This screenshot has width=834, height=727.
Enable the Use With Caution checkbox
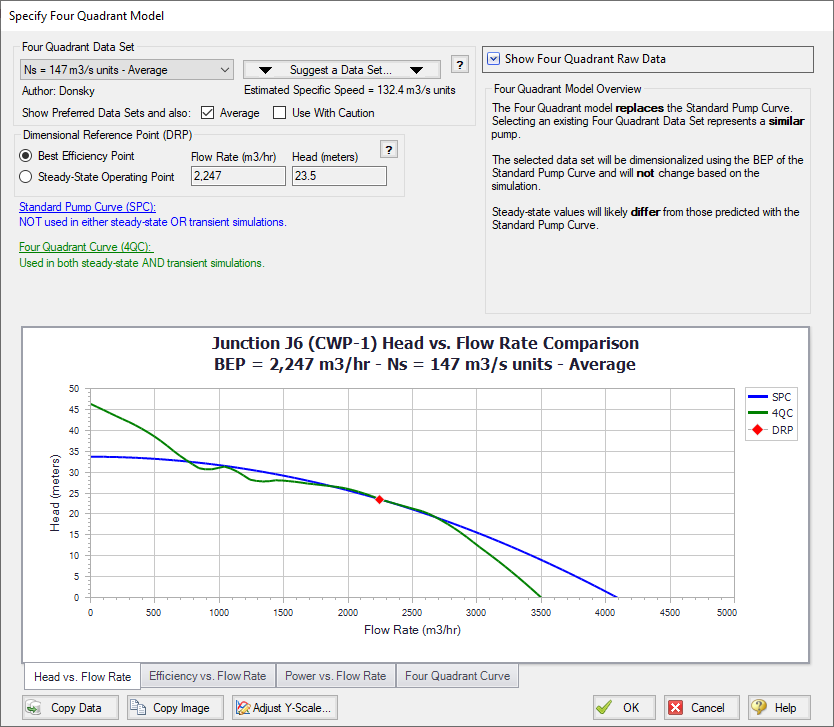coord(280,113)
